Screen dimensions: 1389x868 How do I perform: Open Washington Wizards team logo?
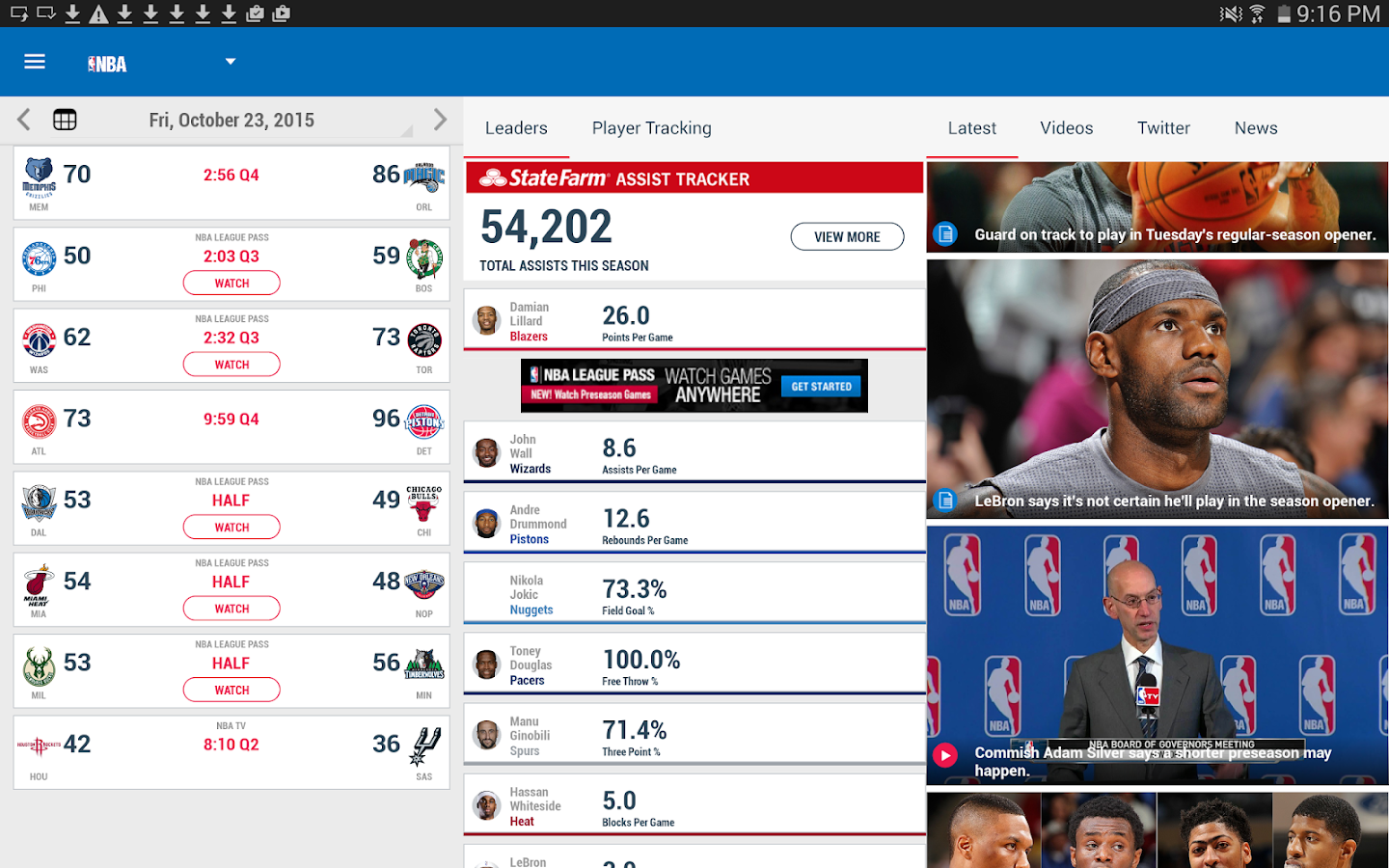[x=39, y=340]
